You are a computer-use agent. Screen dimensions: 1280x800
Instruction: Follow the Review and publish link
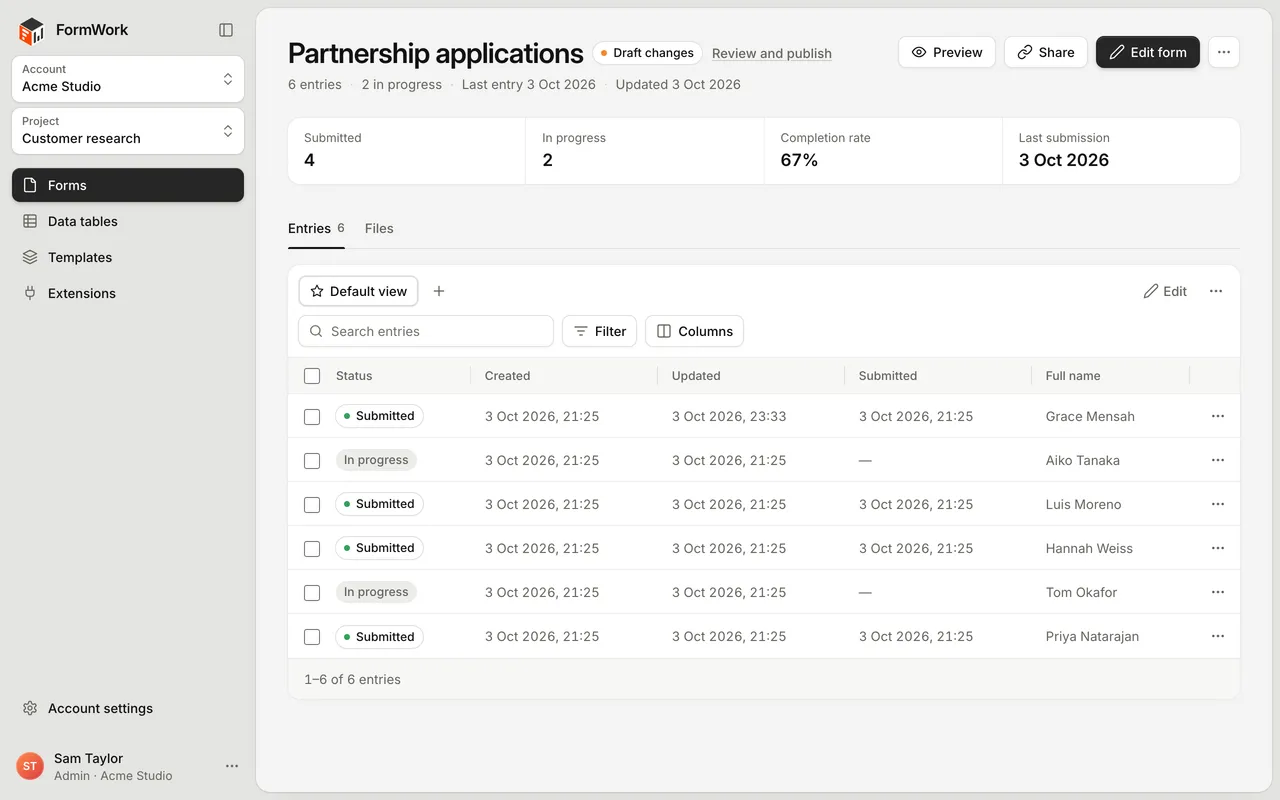coord(772,53)
